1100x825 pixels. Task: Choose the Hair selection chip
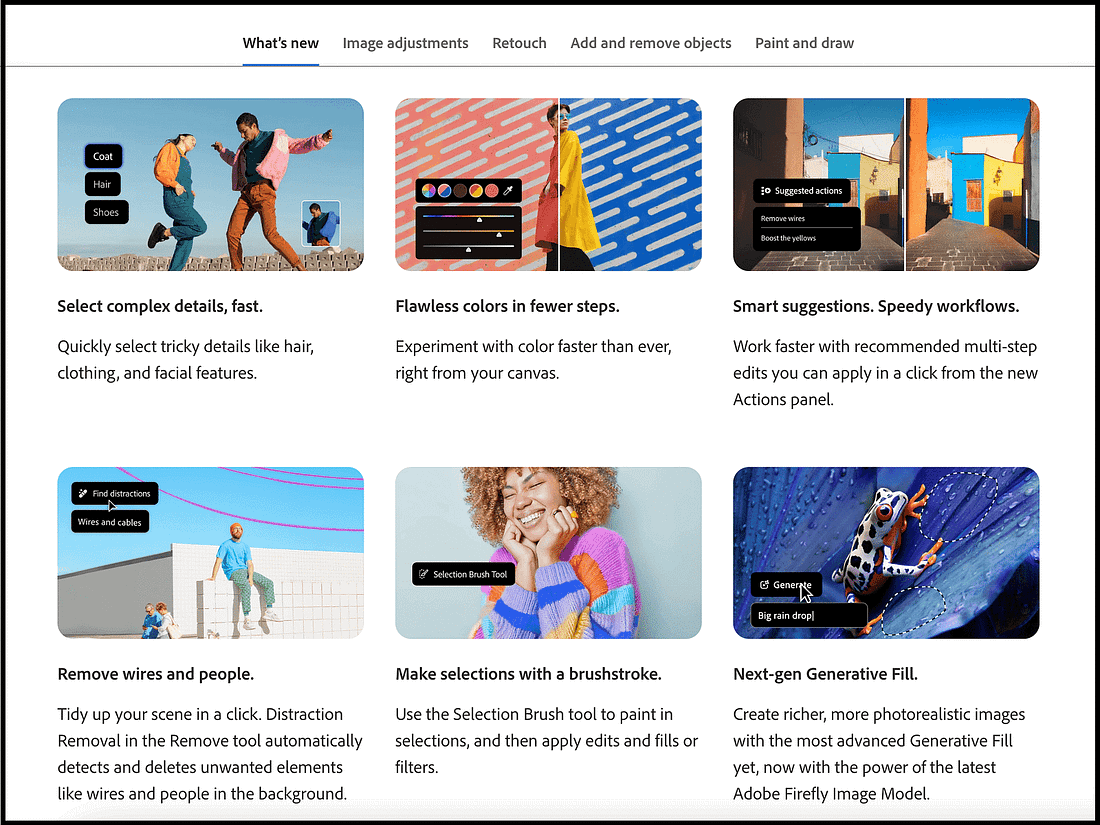(102, 184)
